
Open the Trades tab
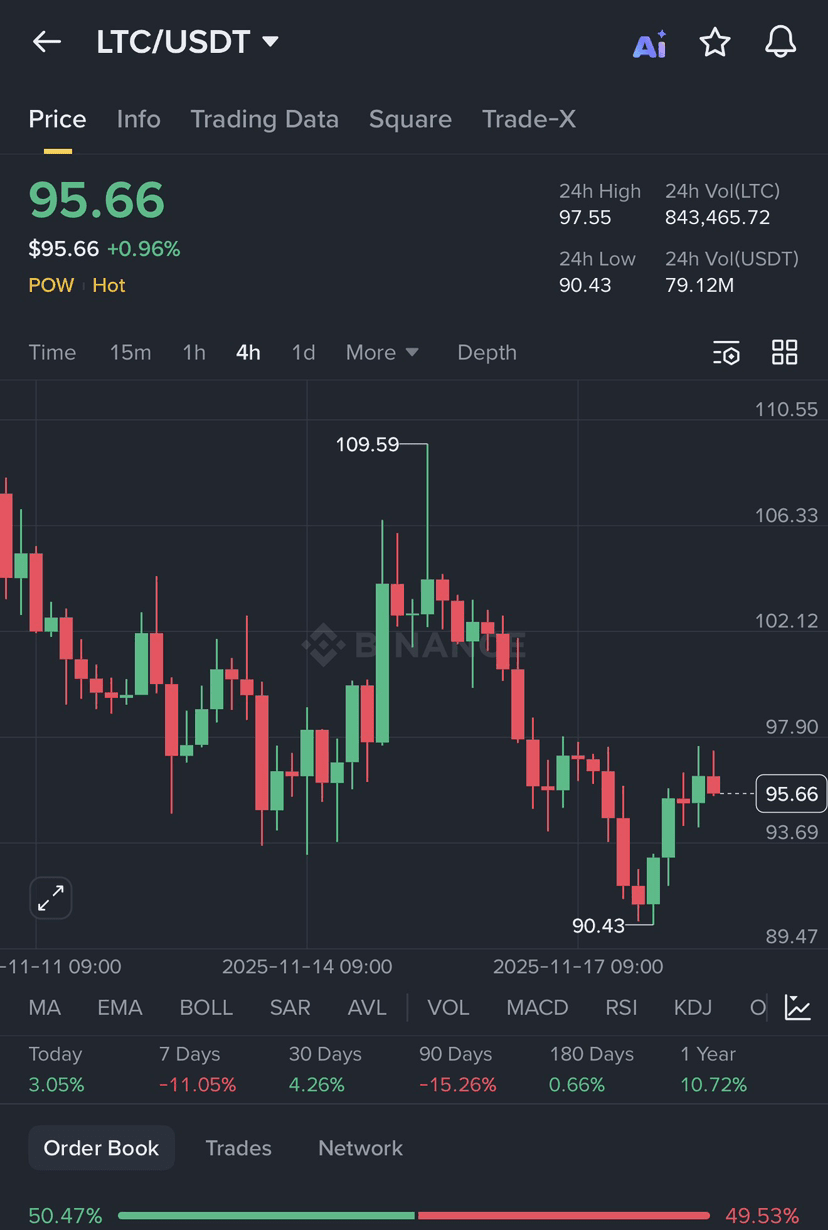click(238, 1148)
